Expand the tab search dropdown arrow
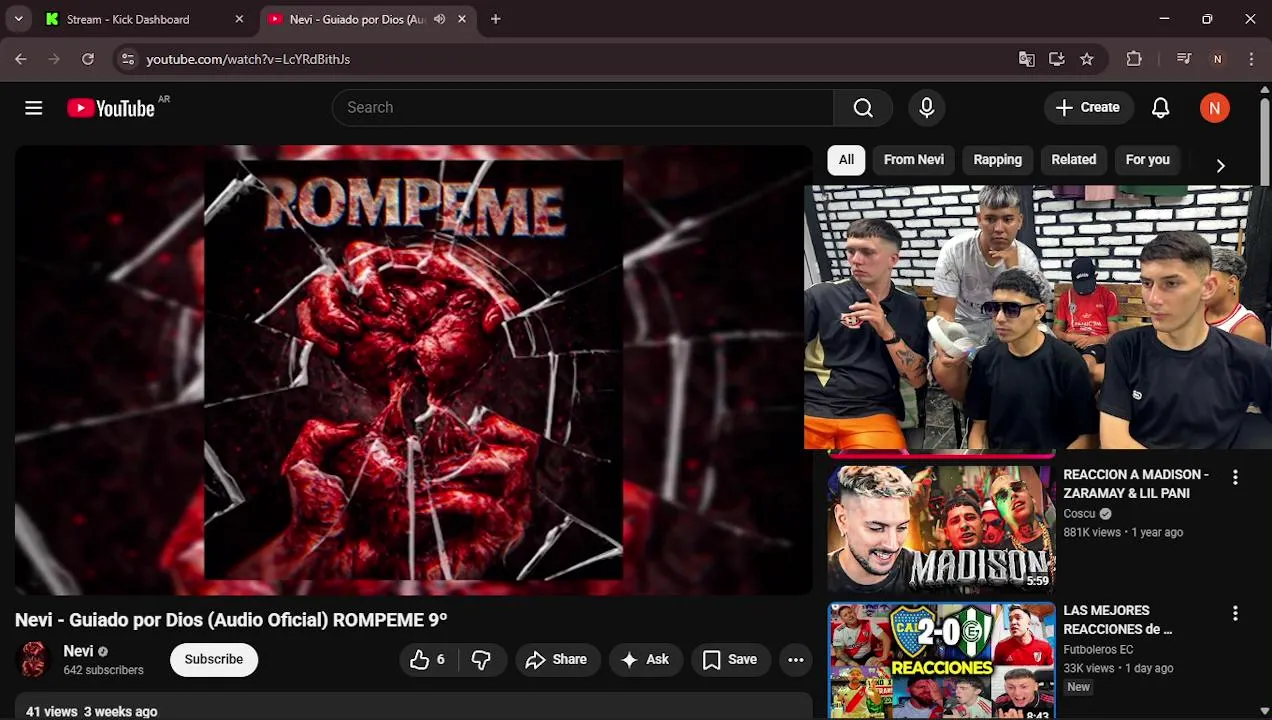 [18, 19]
